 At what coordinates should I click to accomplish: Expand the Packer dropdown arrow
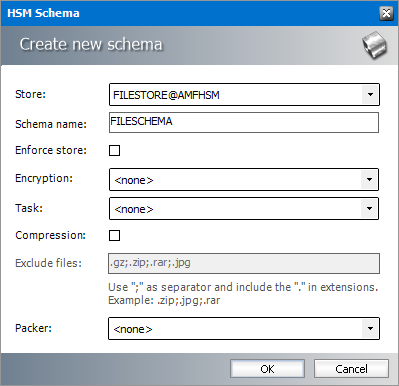click(370, 329)
